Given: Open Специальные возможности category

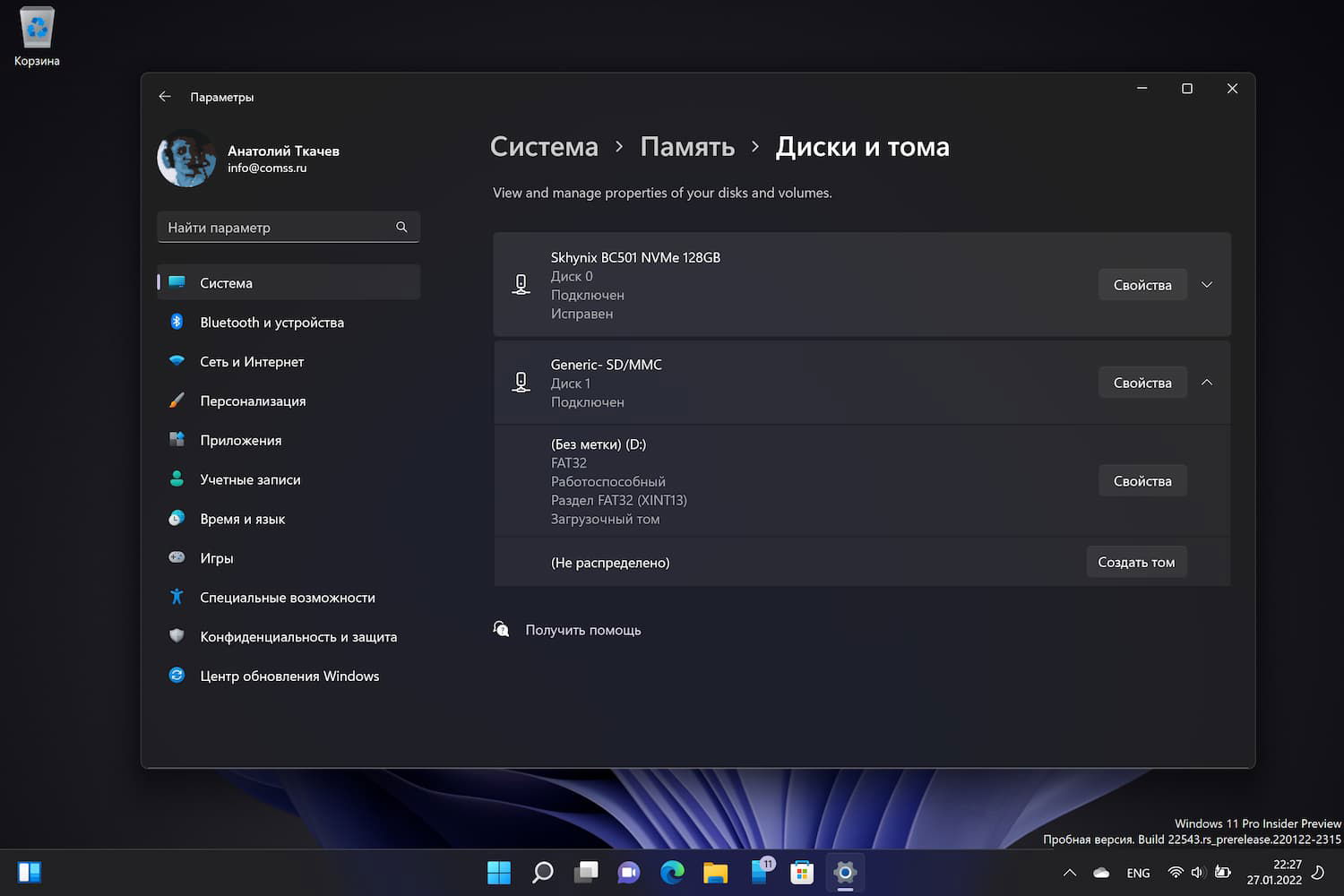Looking at the screenshot, I should (289, 597).
